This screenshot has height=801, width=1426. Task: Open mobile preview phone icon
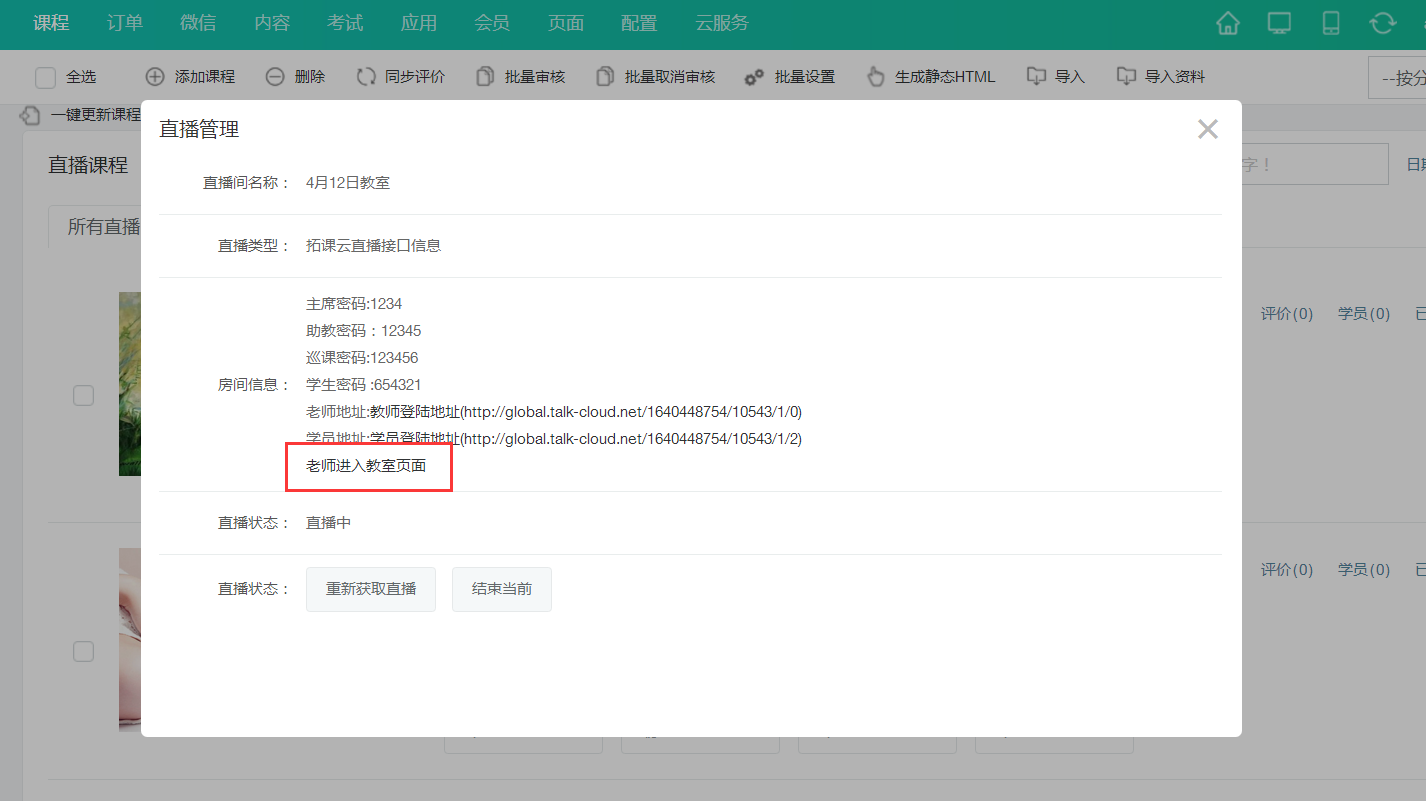1331,24
